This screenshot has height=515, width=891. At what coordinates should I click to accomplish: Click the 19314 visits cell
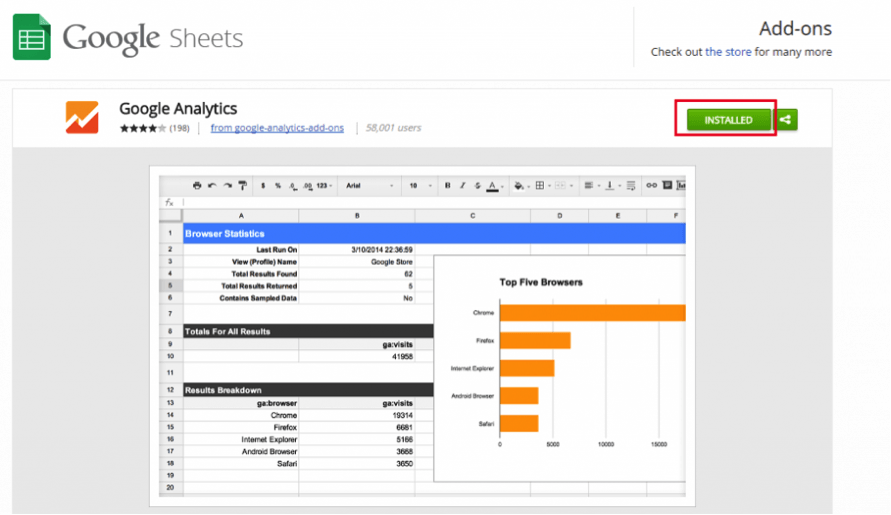click(357, 416)
